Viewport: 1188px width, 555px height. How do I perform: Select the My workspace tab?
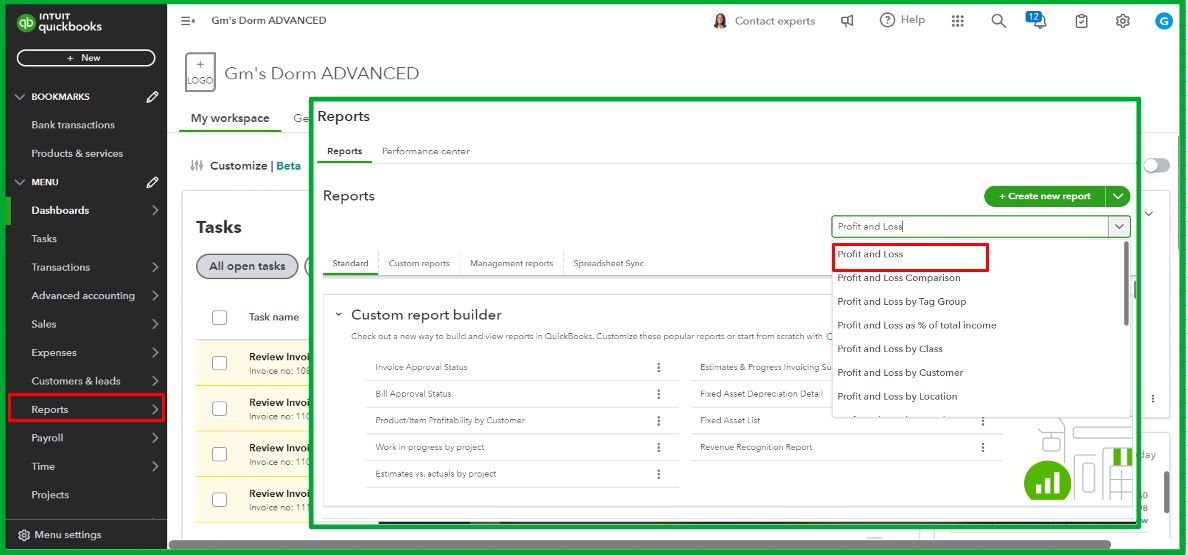click(230, 118)
